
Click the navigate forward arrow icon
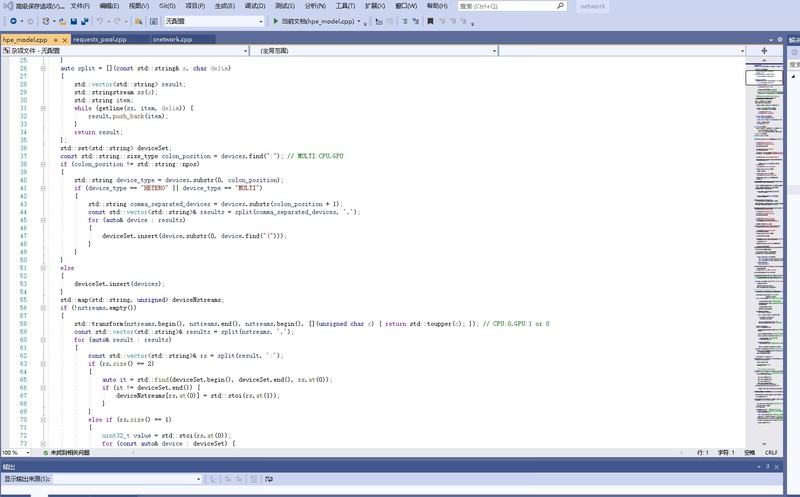pos(30,21)
